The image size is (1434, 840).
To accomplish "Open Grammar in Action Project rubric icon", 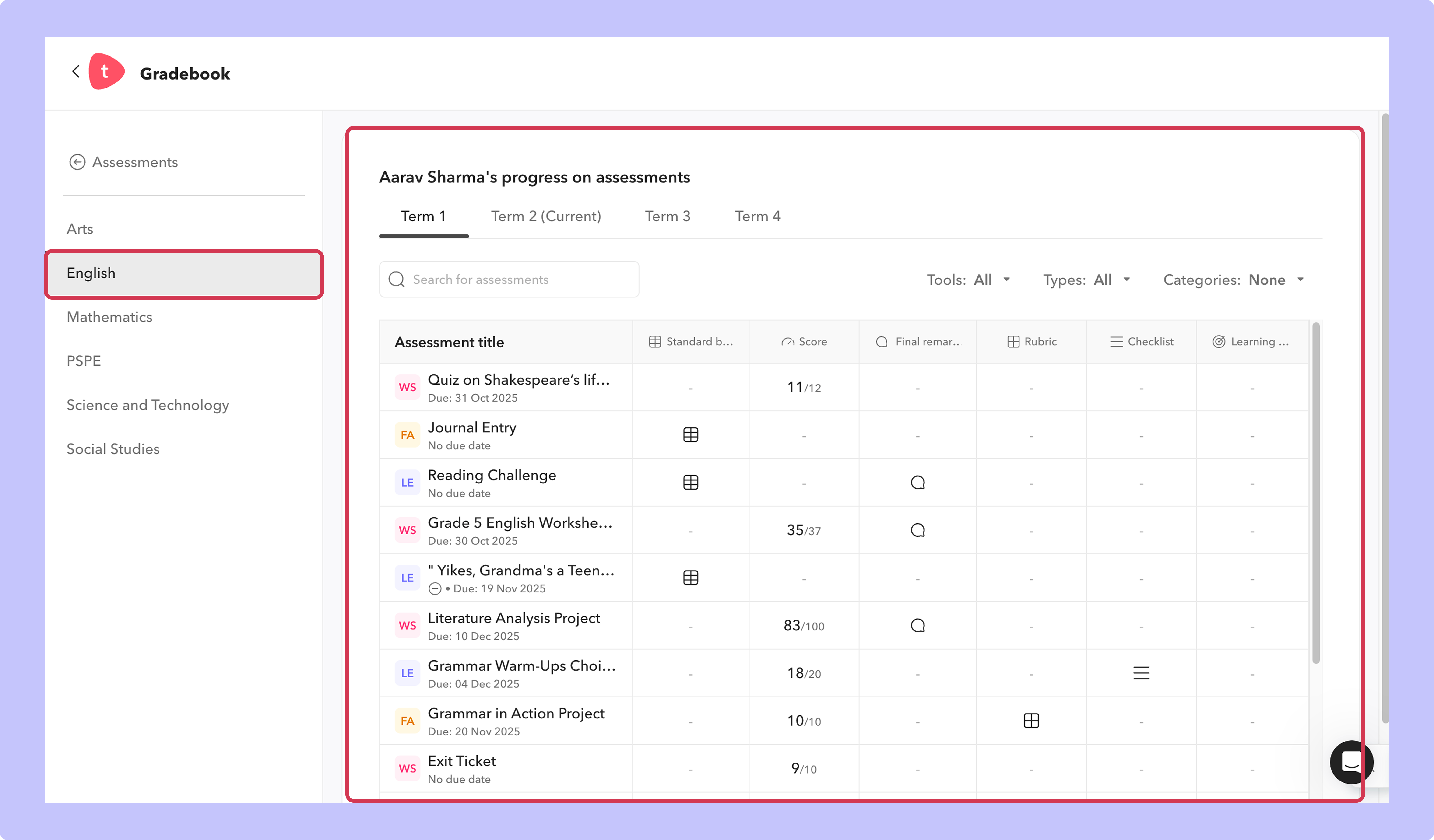I will [x=1031, y=721].
